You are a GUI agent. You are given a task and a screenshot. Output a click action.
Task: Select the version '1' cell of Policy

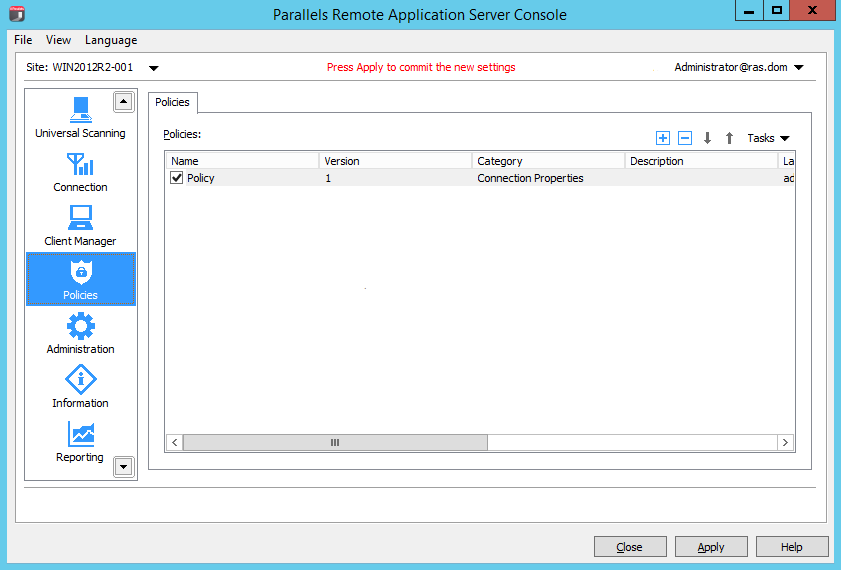[328, 178]
